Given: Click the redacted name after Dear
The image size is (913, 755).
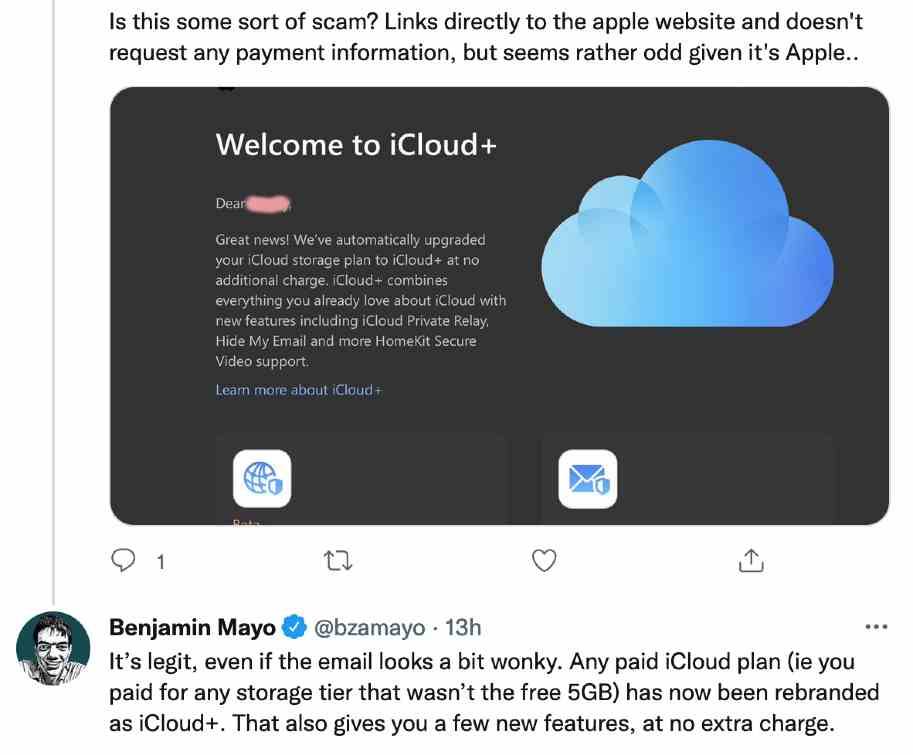Looking at the screenshot, I should 269,204.
